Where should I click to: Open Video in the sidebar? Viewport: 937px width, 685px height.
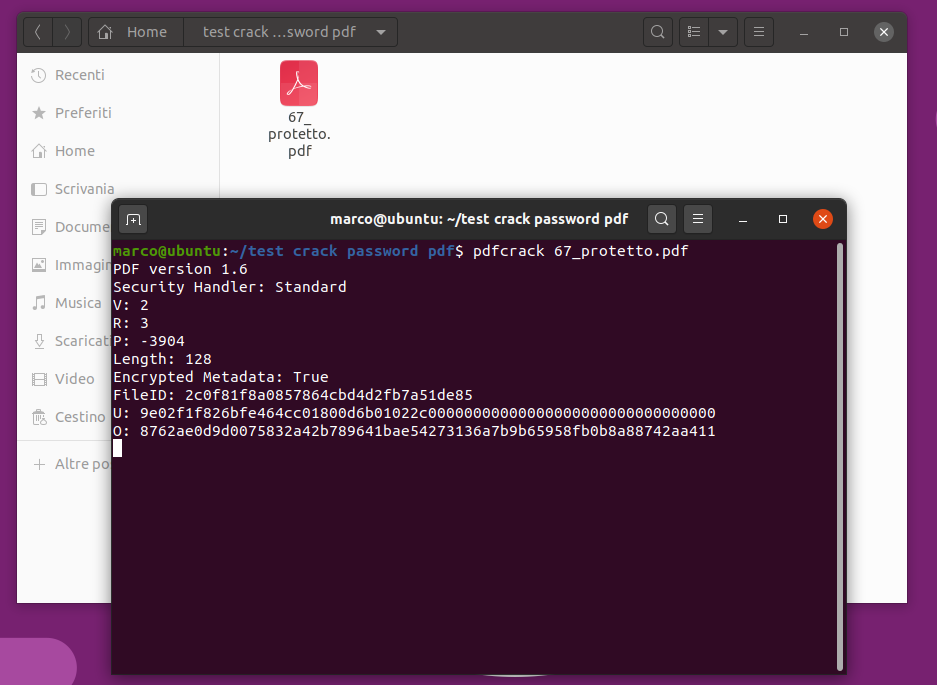click(66, 379)
